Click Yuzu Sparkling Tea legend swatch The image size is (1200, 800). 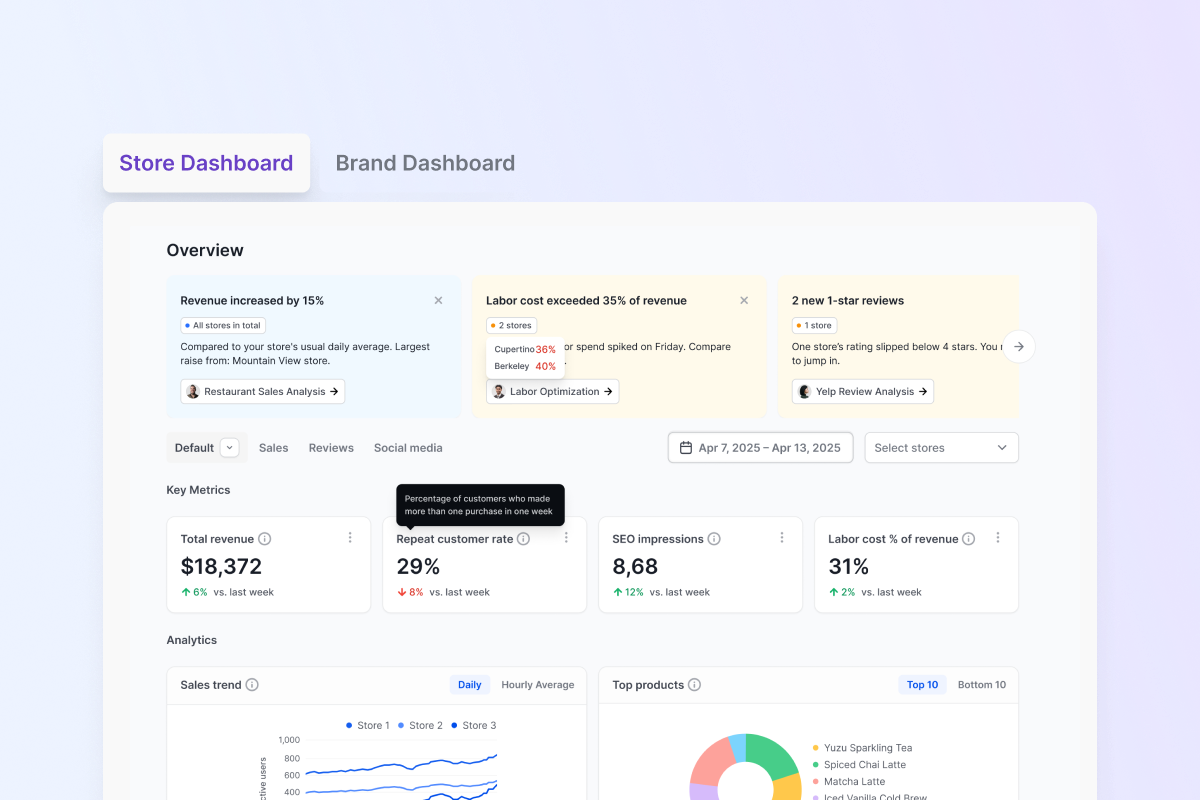[x=816, y=748]
